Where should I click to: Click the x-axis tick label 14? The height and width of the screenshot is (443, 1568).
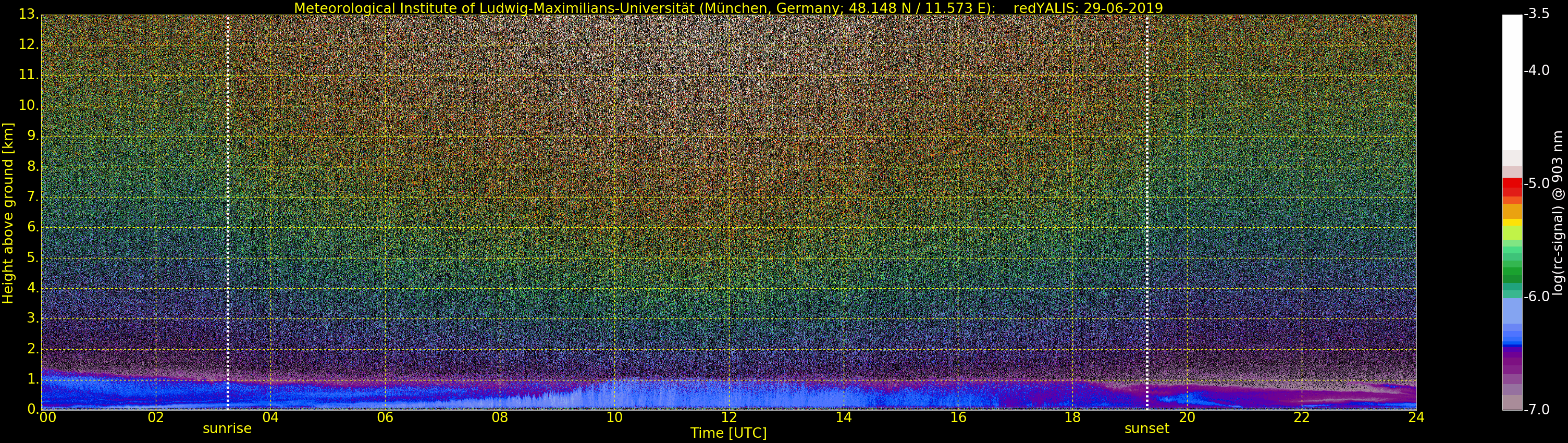click(843, 417)
